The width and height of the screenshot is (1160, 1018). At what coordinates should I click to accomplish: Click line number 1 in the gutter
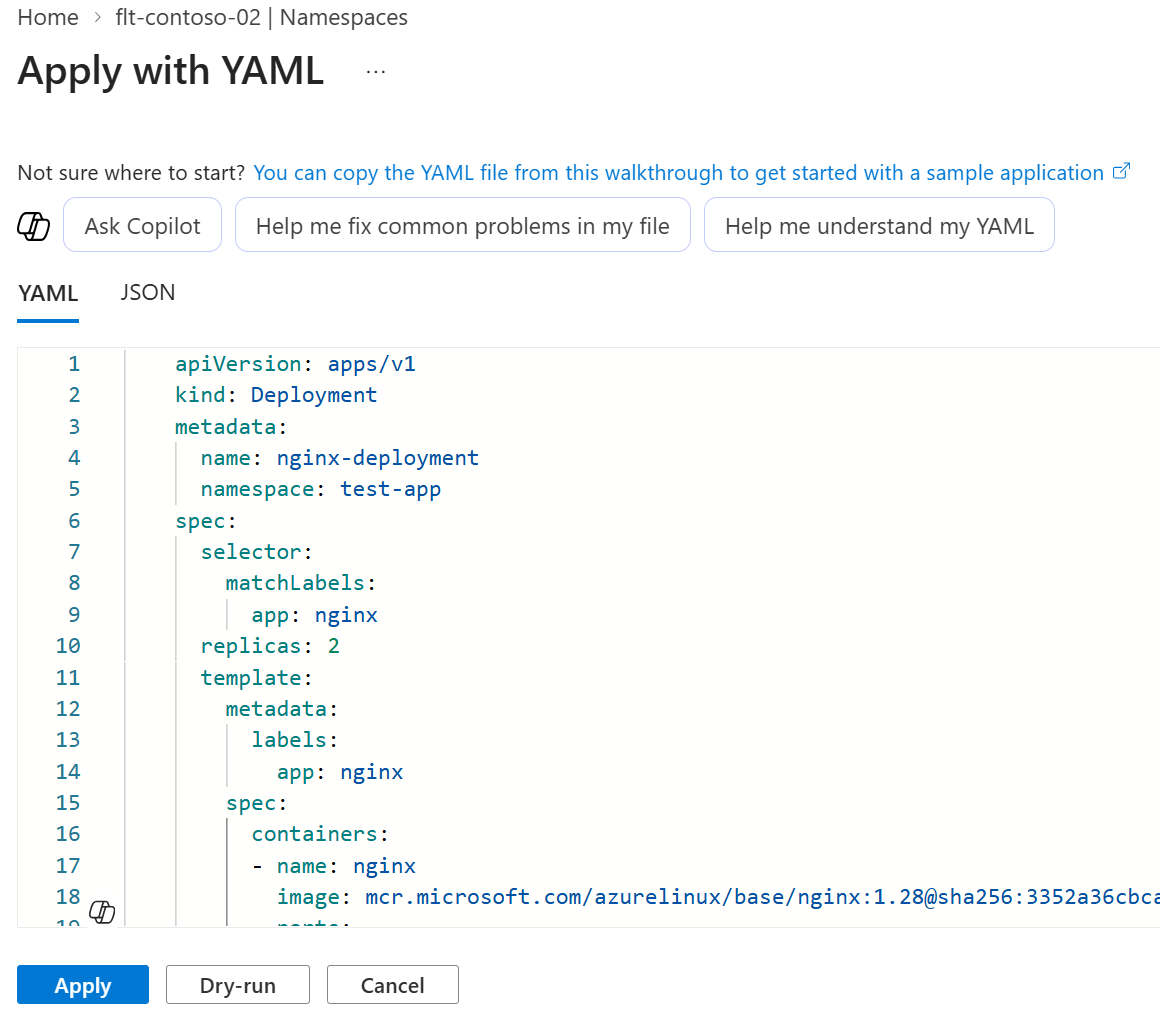[x=74, y=364]
